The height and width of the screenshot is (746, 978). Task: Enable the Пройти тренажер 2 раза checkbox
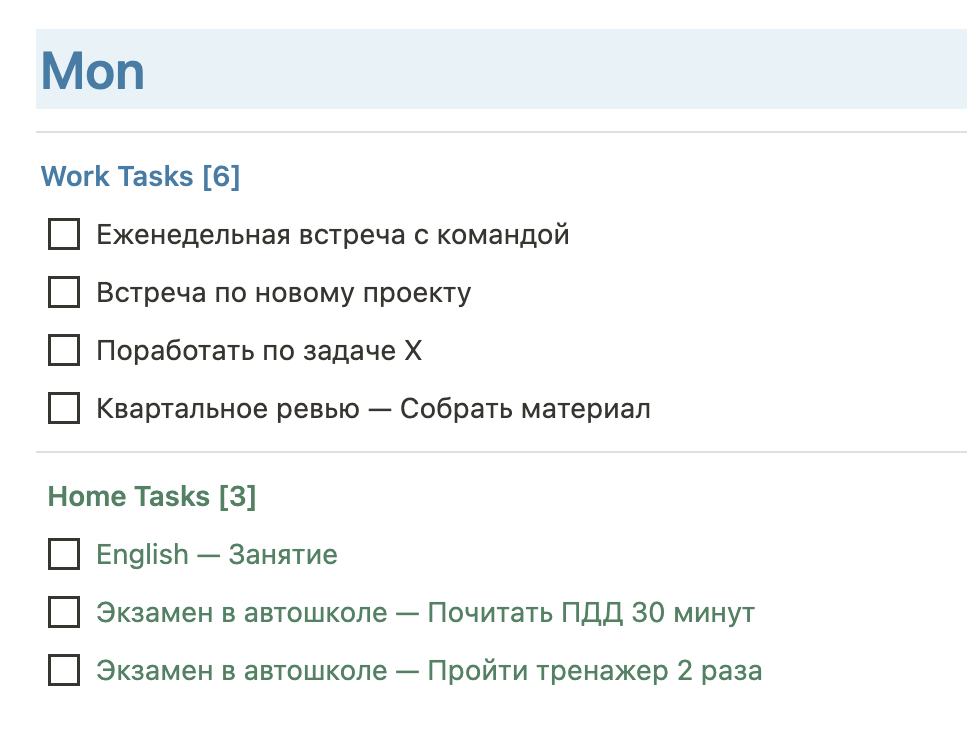64,670
